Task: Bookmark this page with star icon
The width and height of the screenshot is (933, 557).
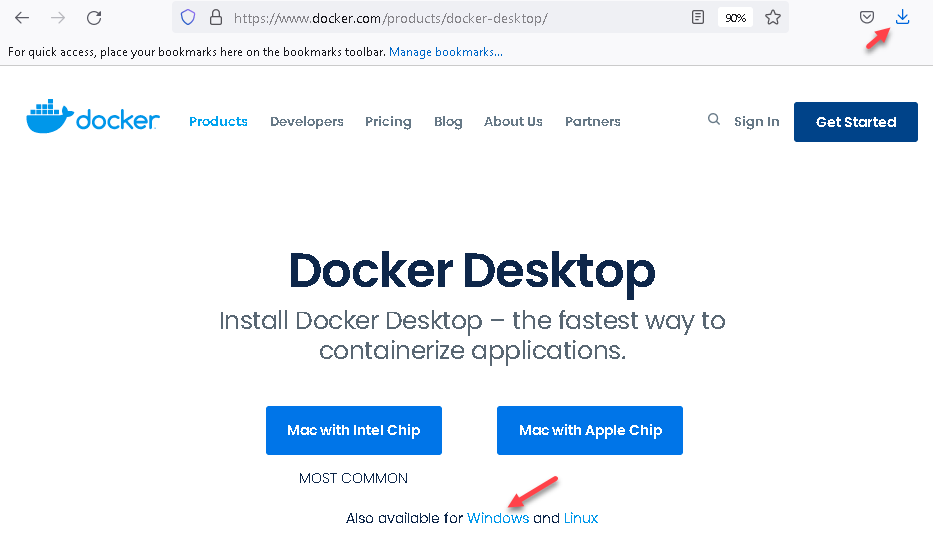Action: (x=773, y=18)
